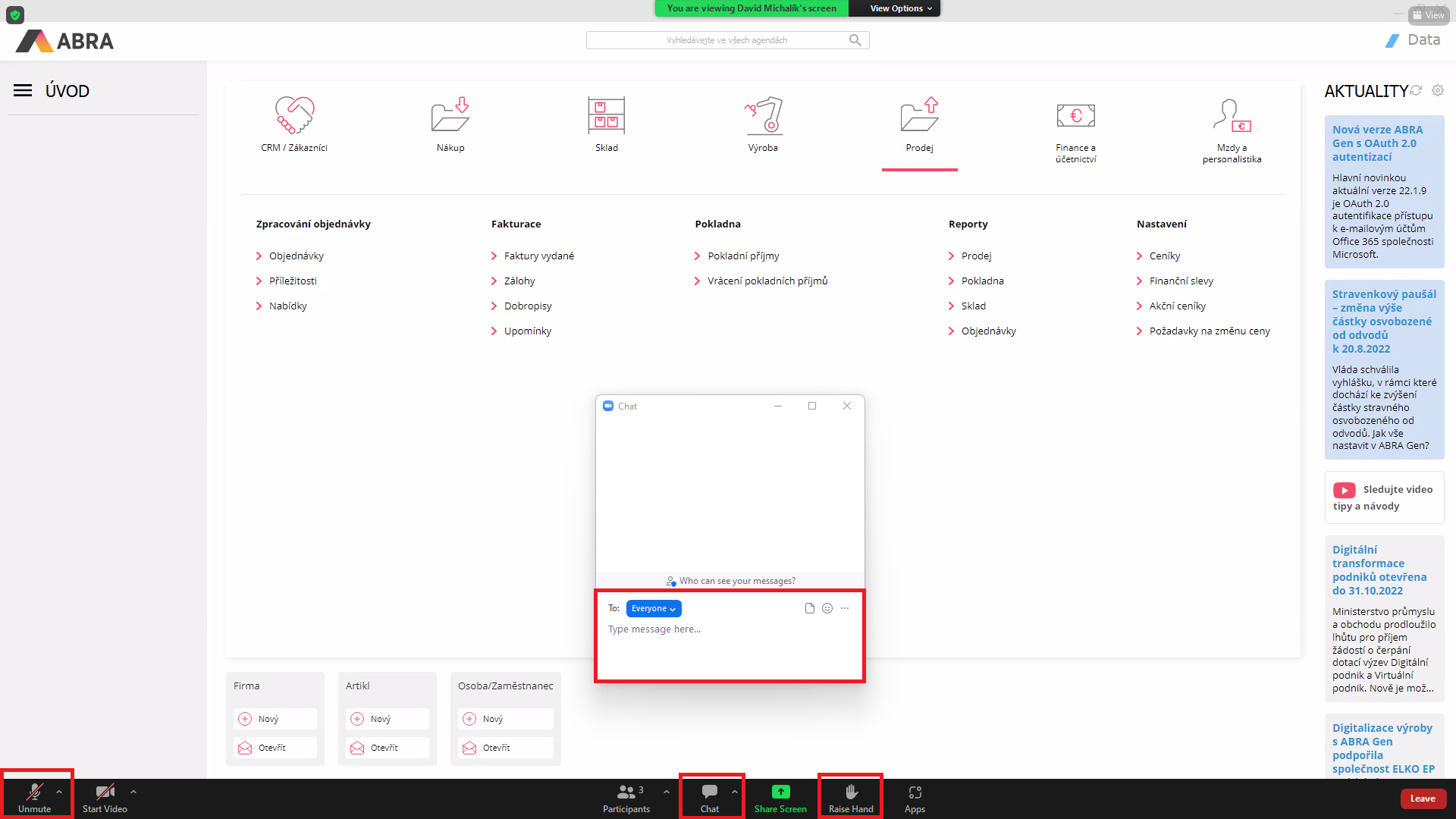Open the hamburger menu beside ÚVOD
This screenshot has height=819, width=1456.
(23, 90)
